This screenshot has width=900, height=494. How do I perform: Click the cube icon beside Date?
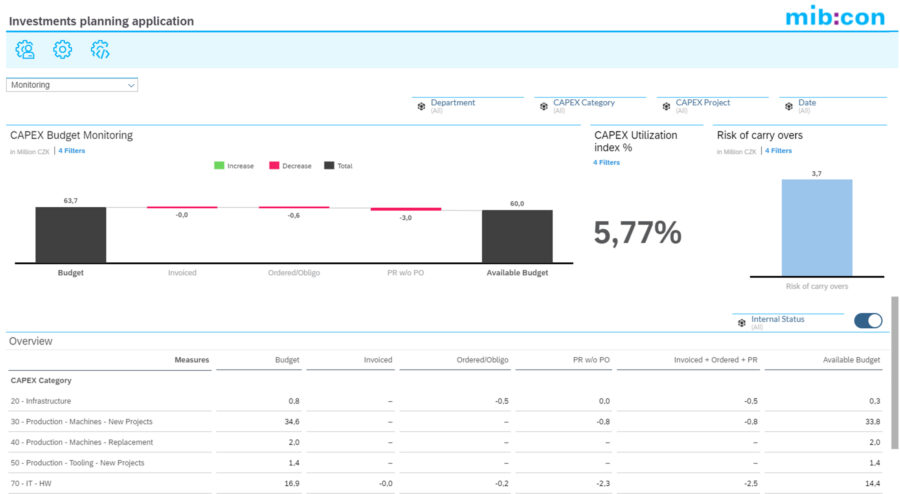(788, 106)
